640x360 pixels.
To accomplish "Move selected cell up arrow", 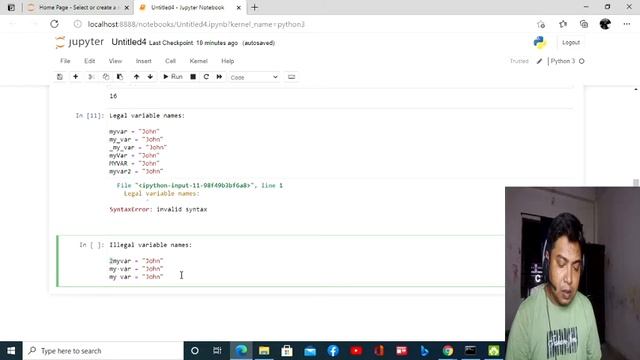I will [x=136, y=77].
